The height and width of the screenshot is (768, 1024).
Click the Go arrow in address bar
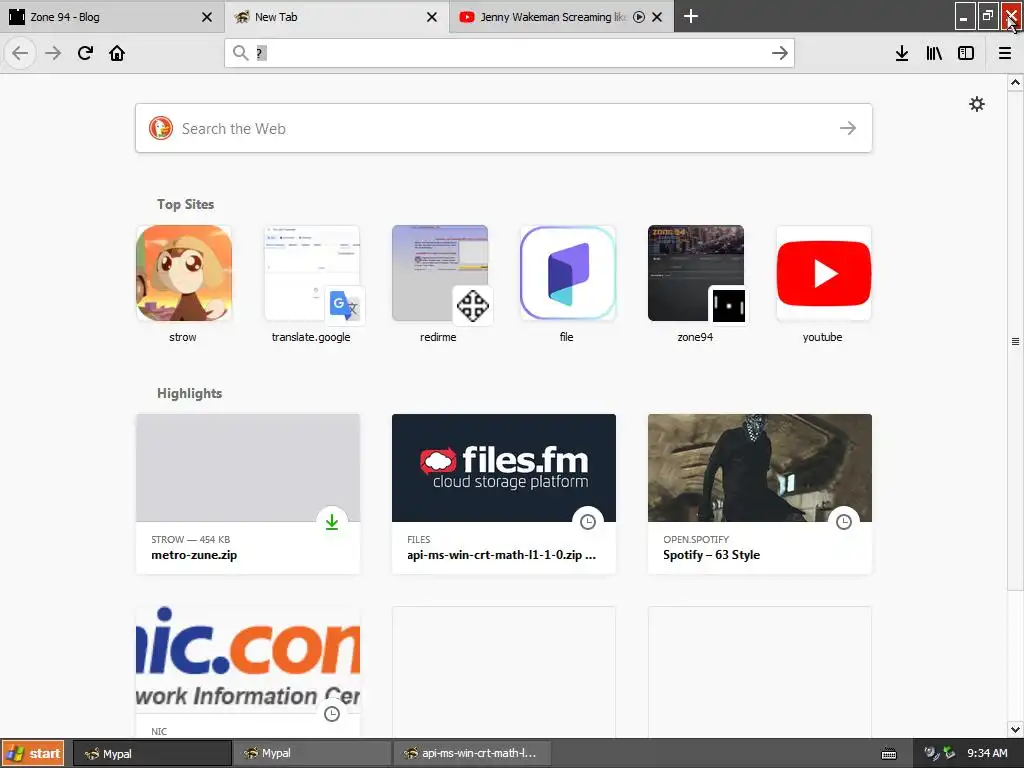point(779,53)
